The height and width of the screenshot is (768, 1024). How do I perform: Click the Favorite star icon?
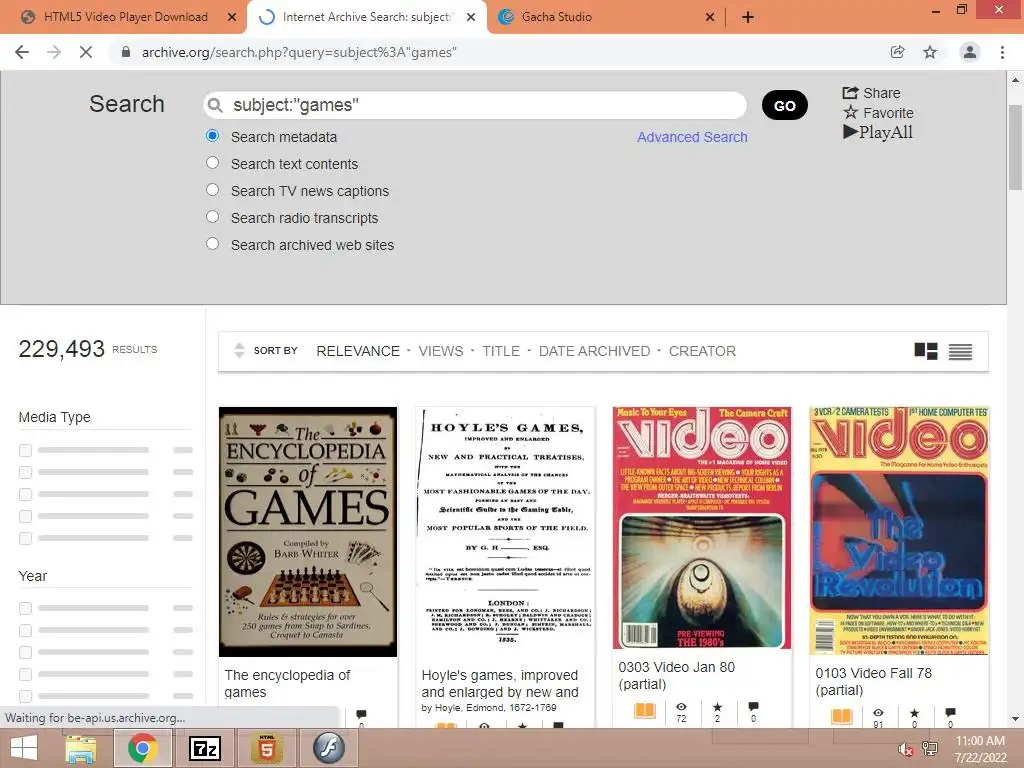[x=850, y=112]
